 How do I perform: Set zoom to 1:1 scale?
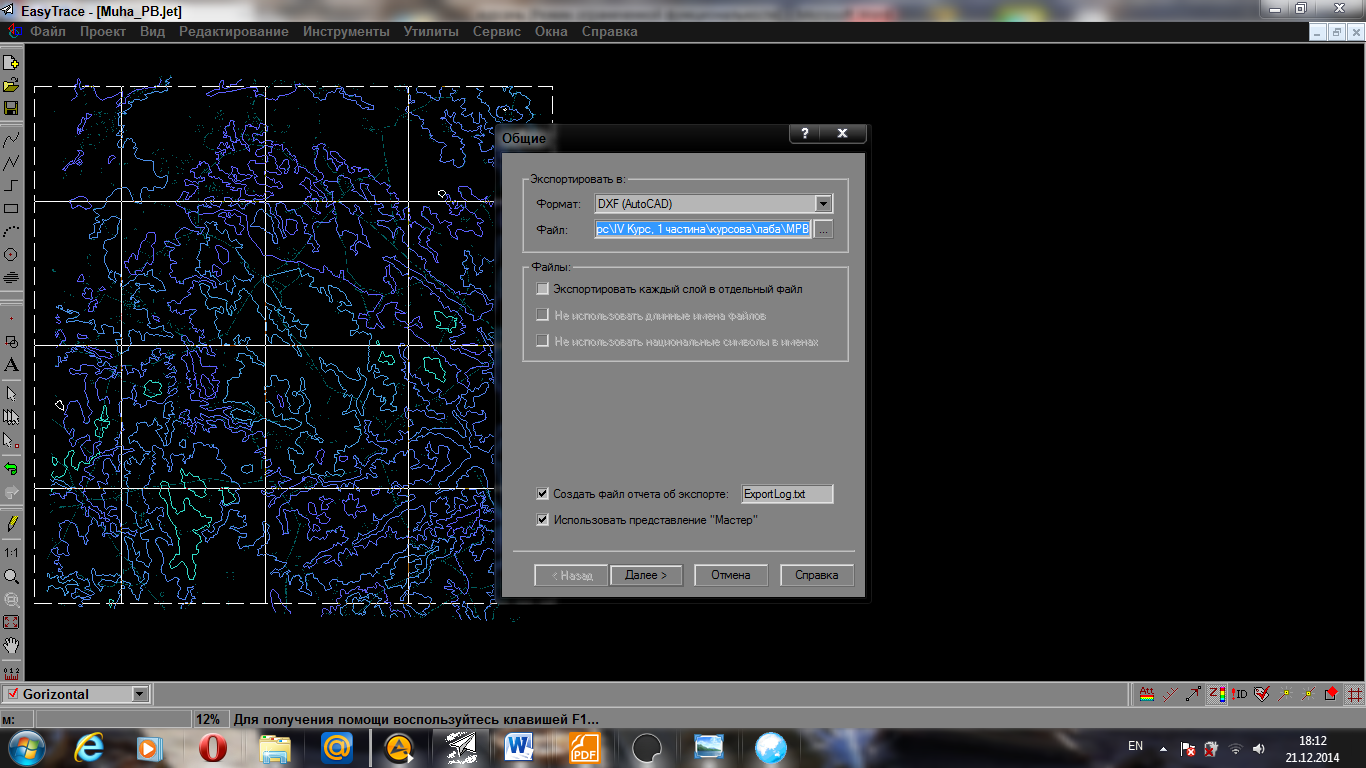11,552
